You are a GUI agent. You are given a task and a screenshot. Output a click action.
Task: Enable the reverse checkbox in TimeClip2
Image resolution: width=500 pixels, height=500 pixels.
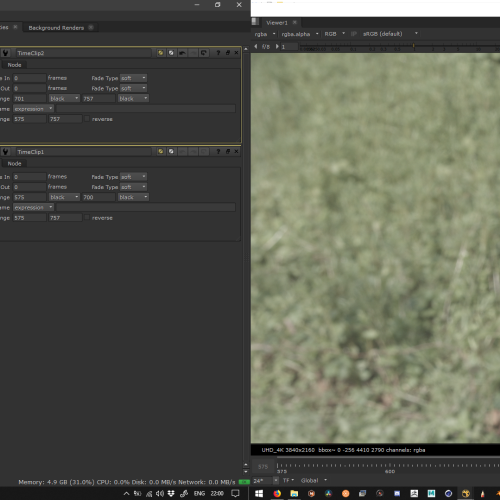point(87,119)
